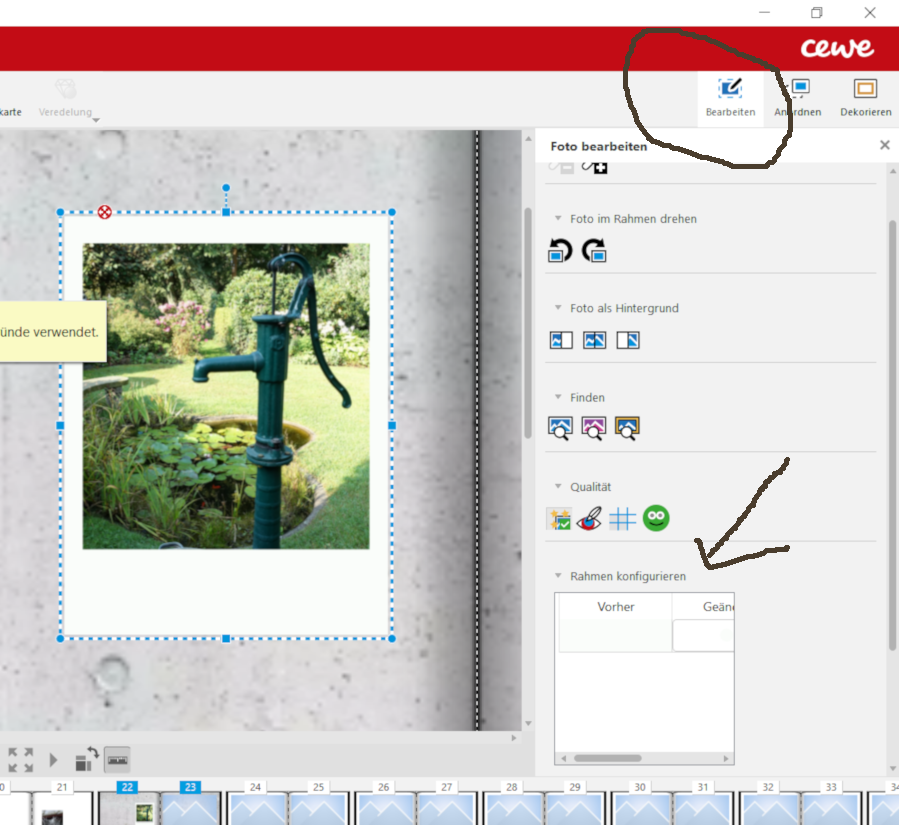Viewport: 899px width, 825px height.
Task: Click the red remove marker on photo frame
Action: 104,212
